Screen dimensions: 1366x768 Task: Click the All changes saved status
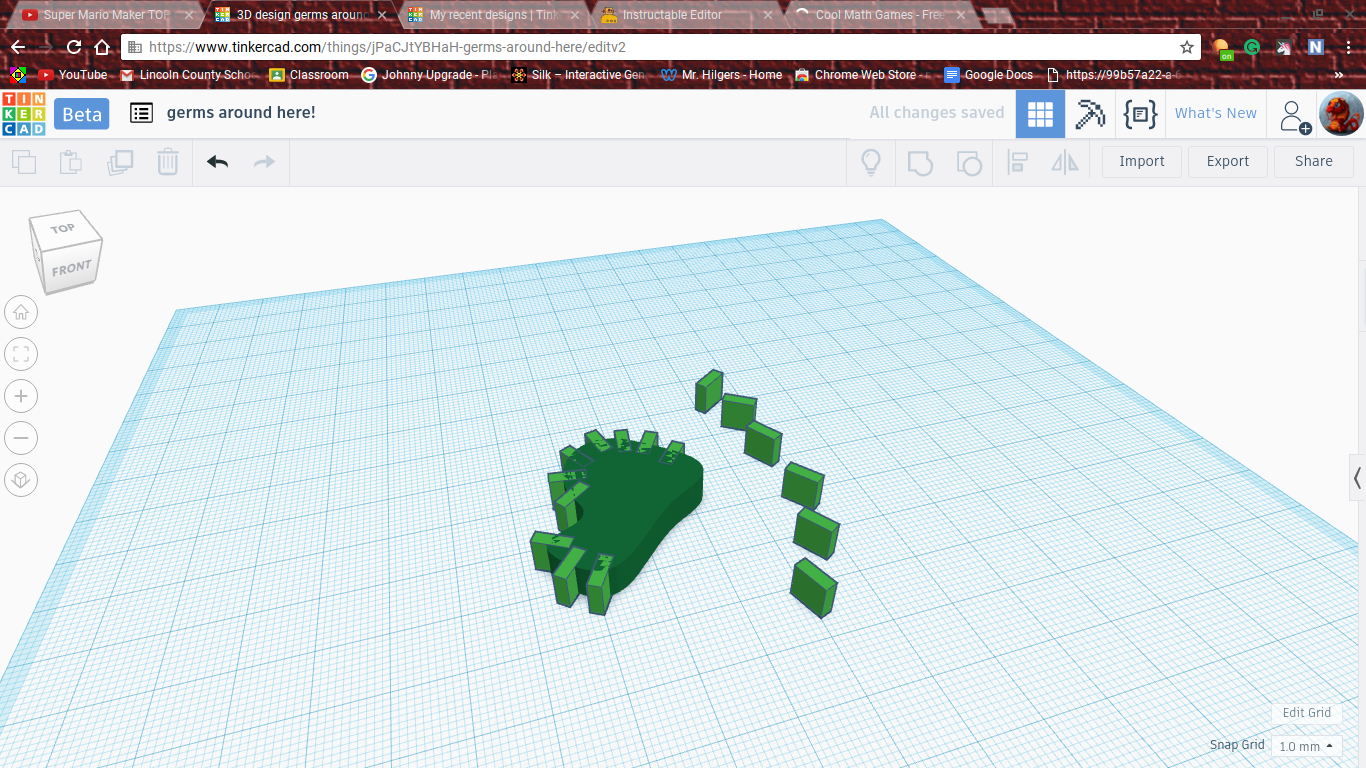(x=936, y=113)
